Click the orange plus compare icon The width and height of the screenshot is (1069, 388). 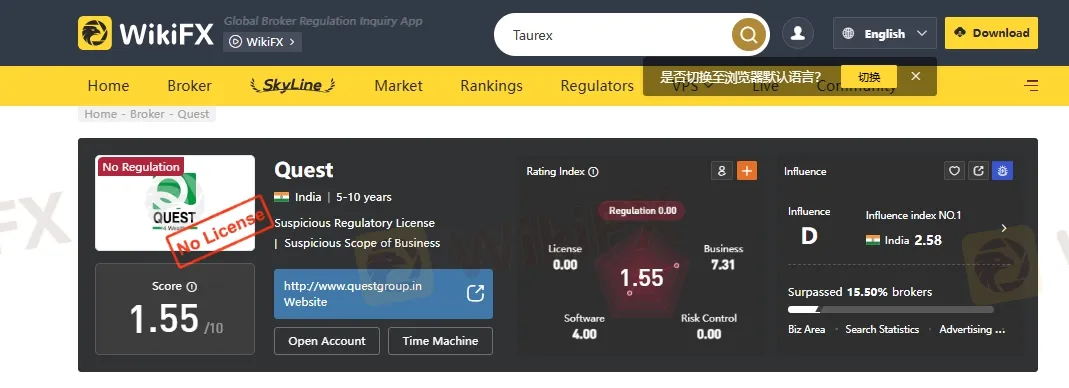tap(747, 170)
